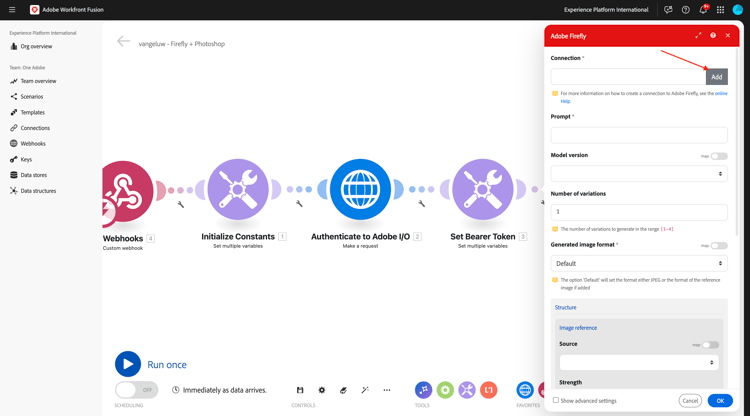
Task: Open the HTTP globe favorite icon
Action: click(525, 390)
